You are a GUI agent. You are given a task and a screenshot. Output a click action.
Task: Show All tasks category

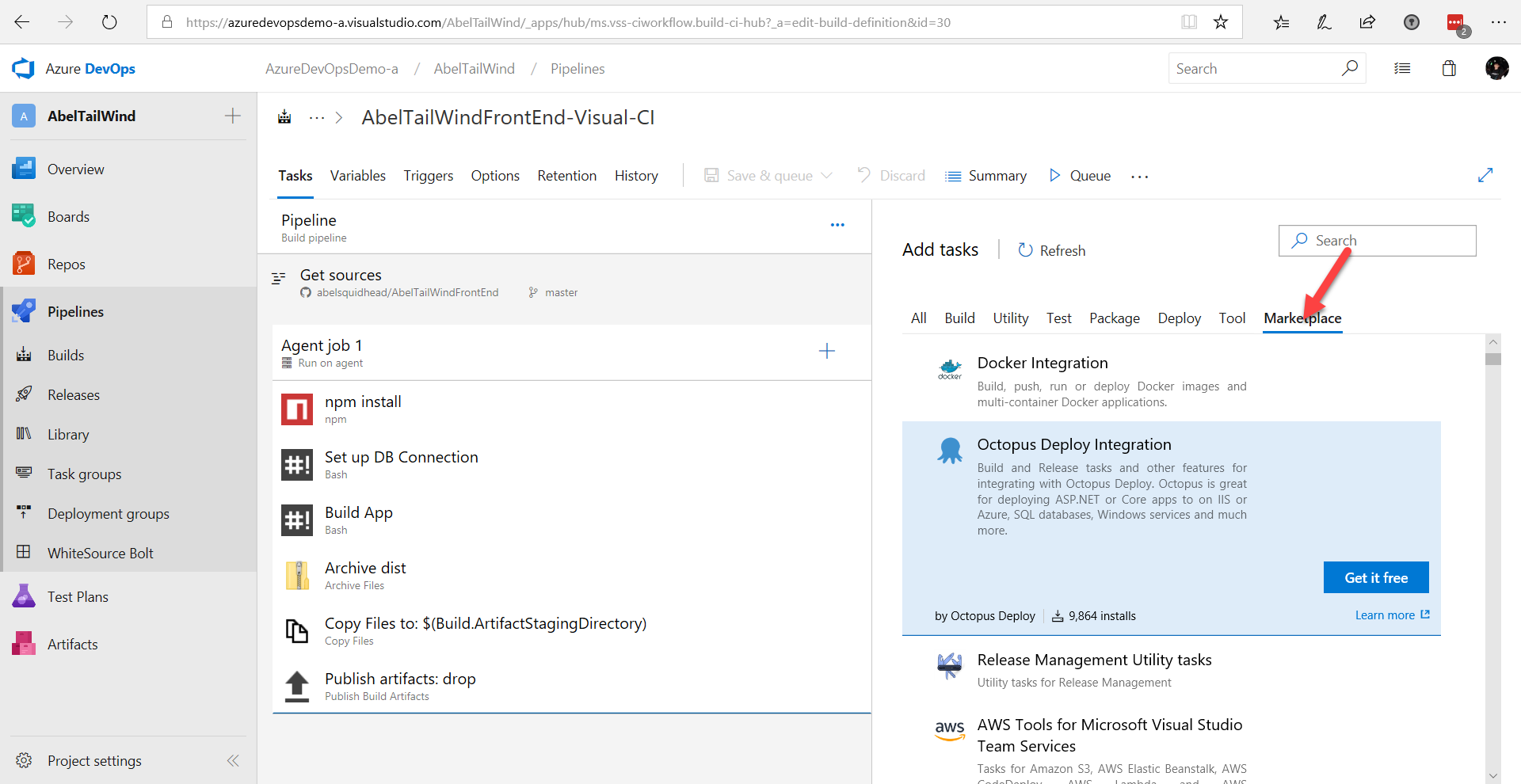tap(919, 318)
